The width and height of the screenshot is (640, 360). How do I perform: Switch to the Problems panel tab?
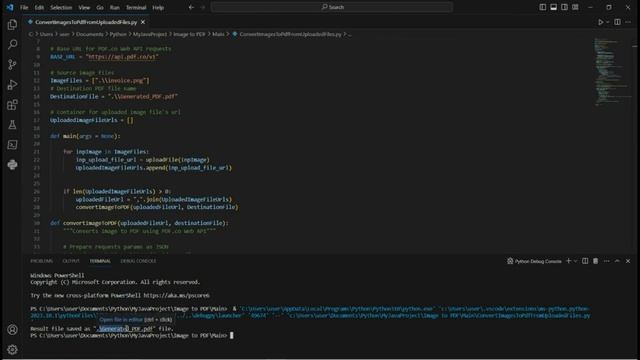[42, 261]
